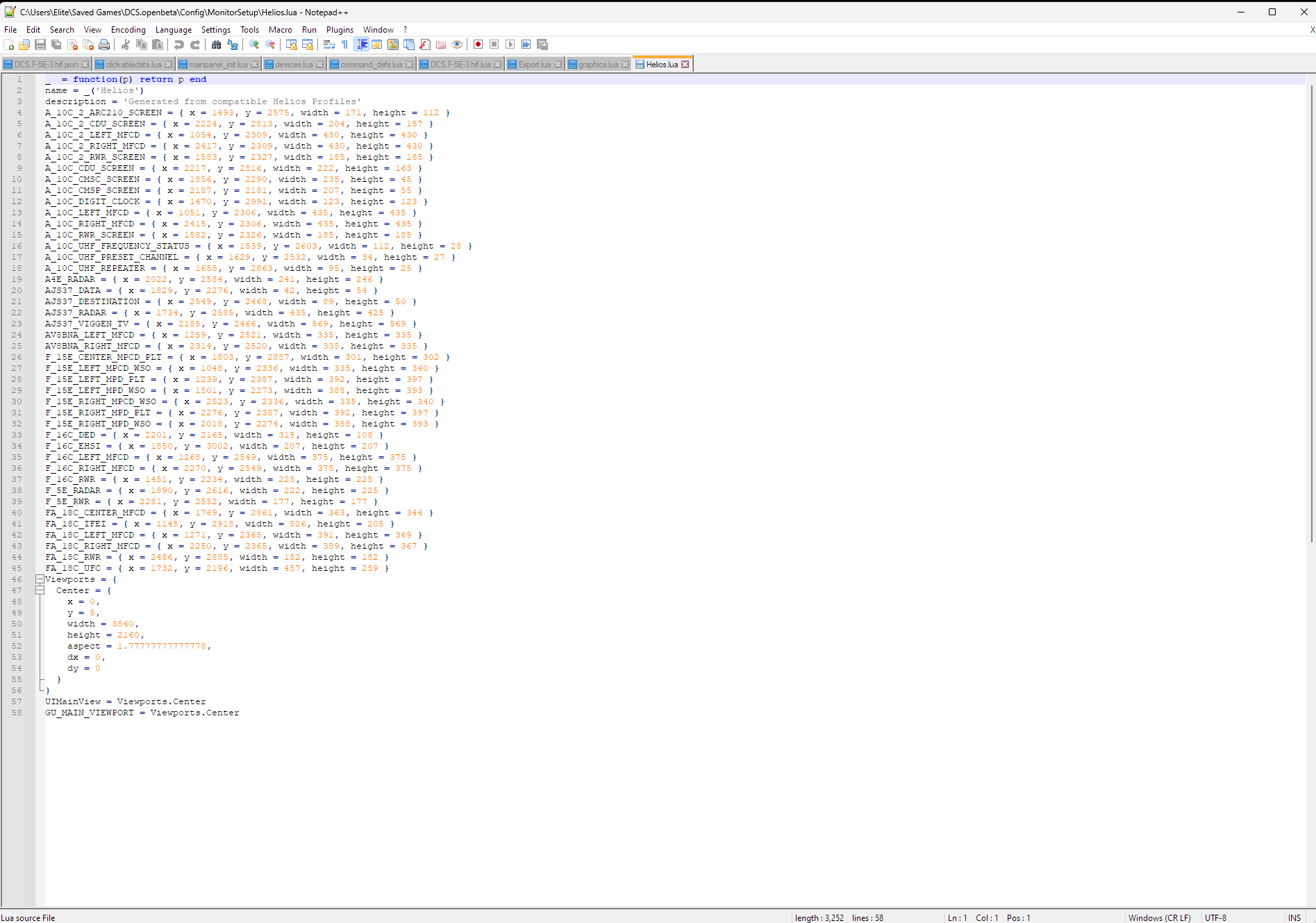Switch to Export.lua tab
Viewport: 1316px width, 923px height.
point(534,65)
